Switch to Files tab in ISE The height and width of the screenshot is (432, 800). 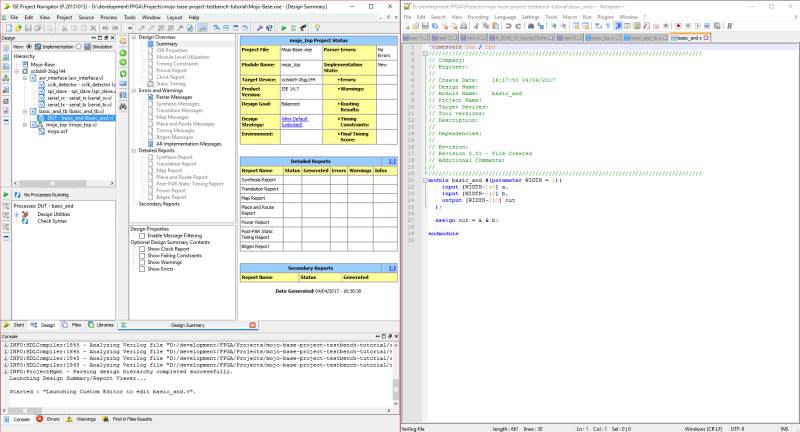[x=72, y=325]
